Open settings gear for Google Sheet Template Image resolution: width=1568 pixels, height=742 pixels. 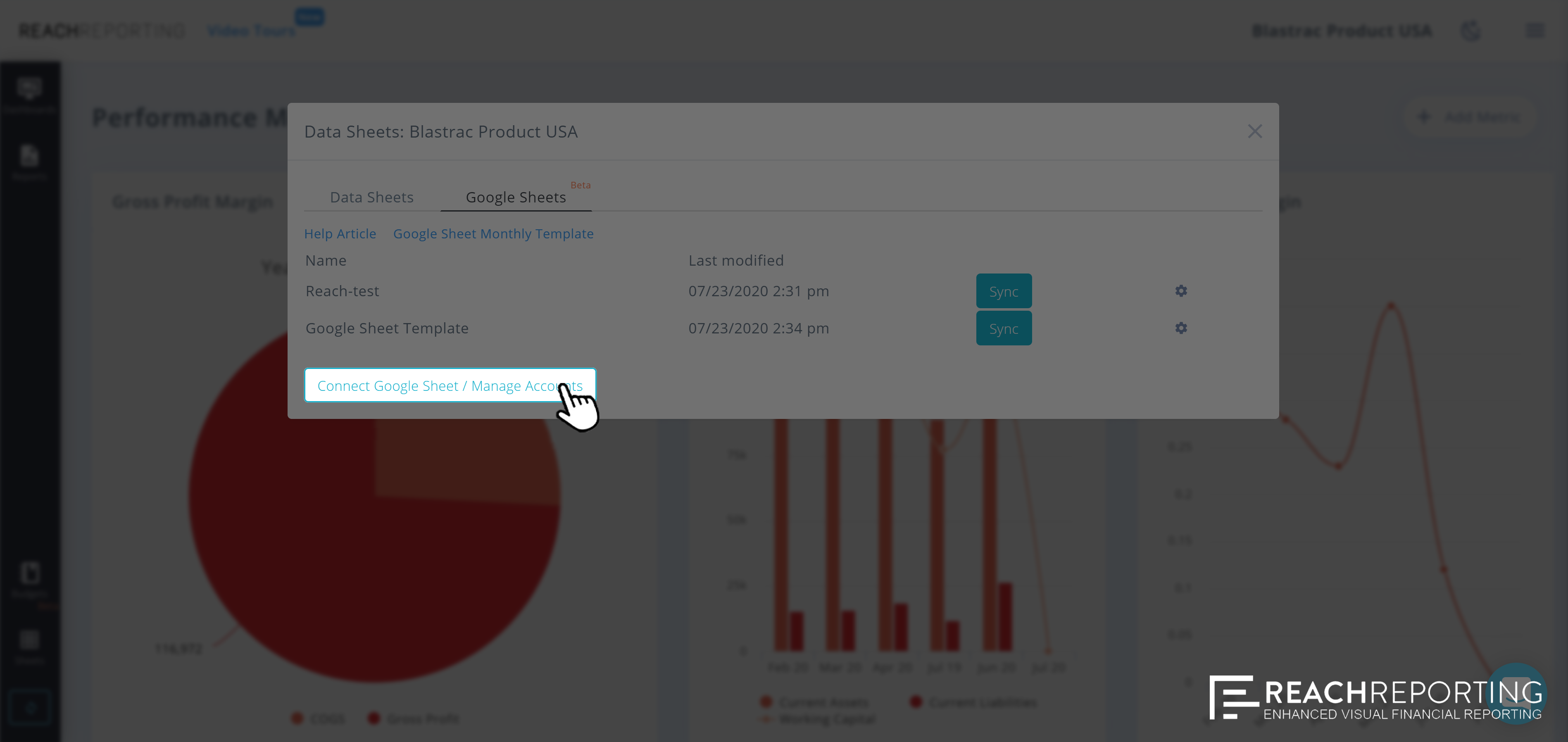point(1181,328)
